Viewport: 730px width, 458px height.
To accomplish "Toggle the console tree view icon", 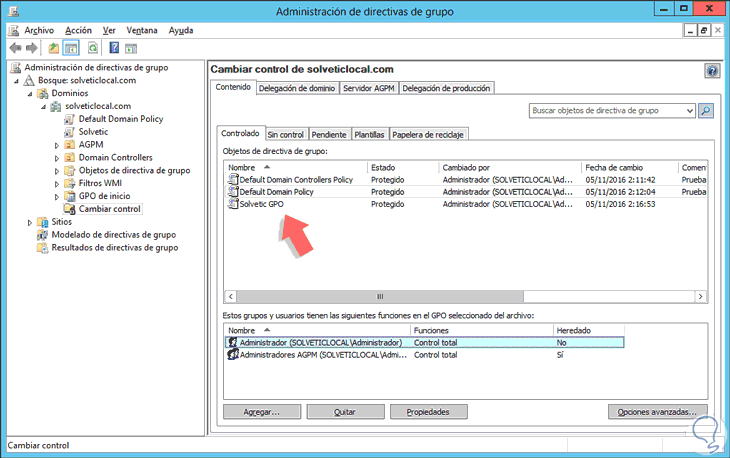I will click(71, 48).
